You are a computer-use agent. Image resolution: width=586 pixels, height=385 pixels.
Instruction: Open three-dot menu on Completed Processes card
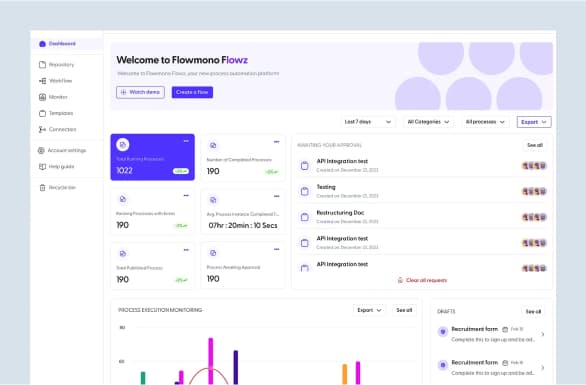[277, 142]
